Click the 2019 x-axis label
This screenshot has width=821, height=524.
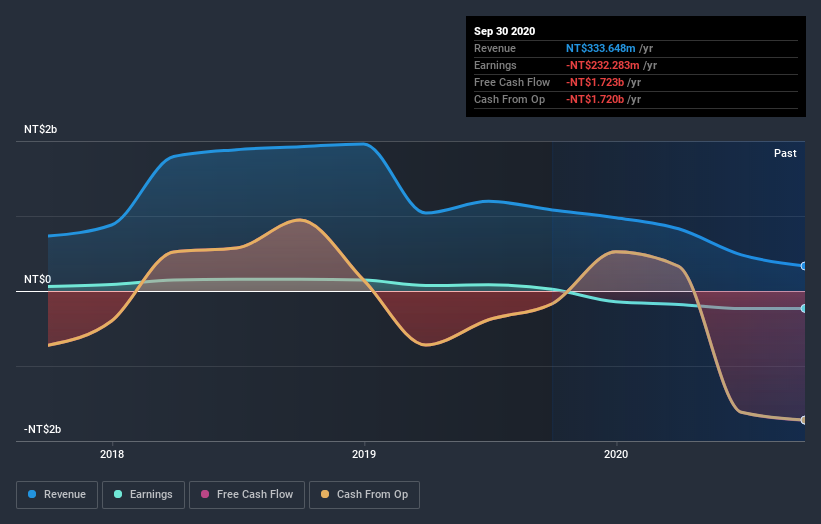click(364, 454)
